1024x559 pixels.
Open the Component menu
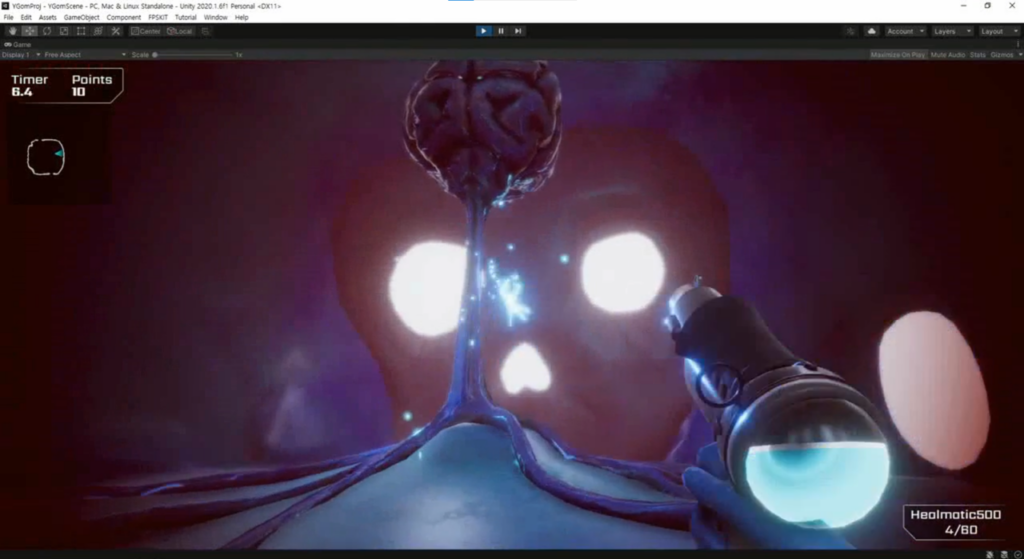[123, 18]
